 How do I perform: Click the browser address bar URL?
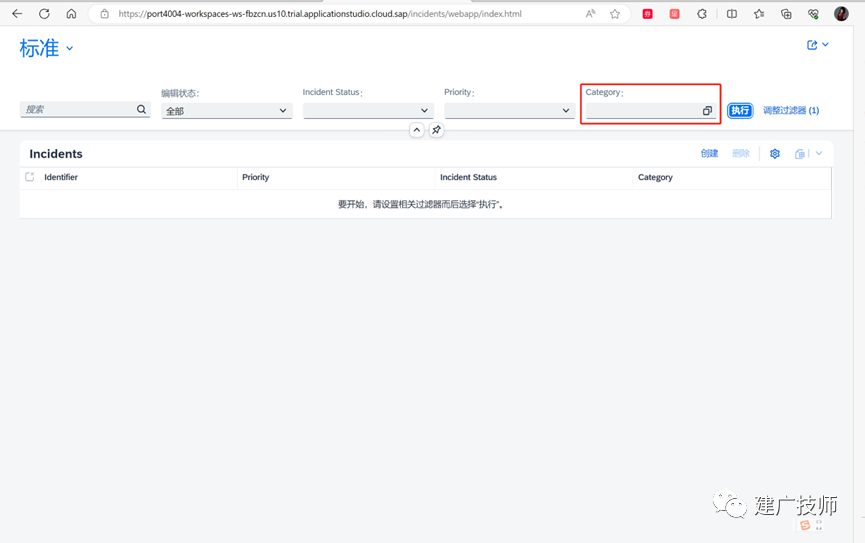pyautogui.click(x=319, y=14)
